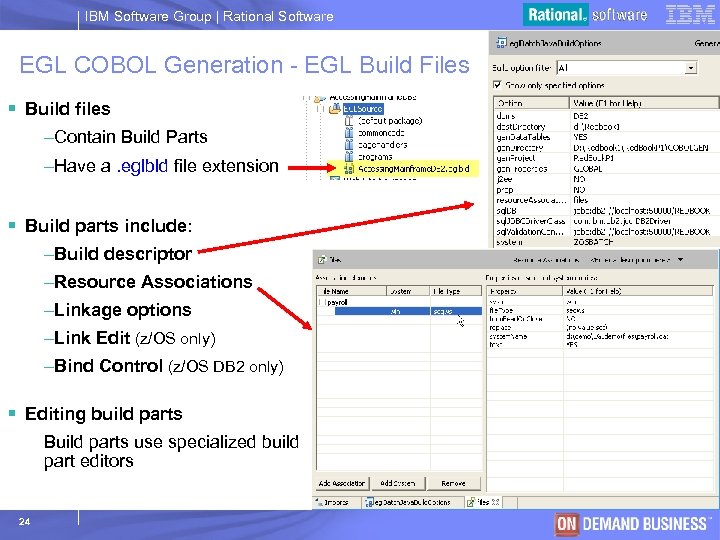720x540 pixels.
Task: Open the Build option filter combo box
Action: click(691, 68)
